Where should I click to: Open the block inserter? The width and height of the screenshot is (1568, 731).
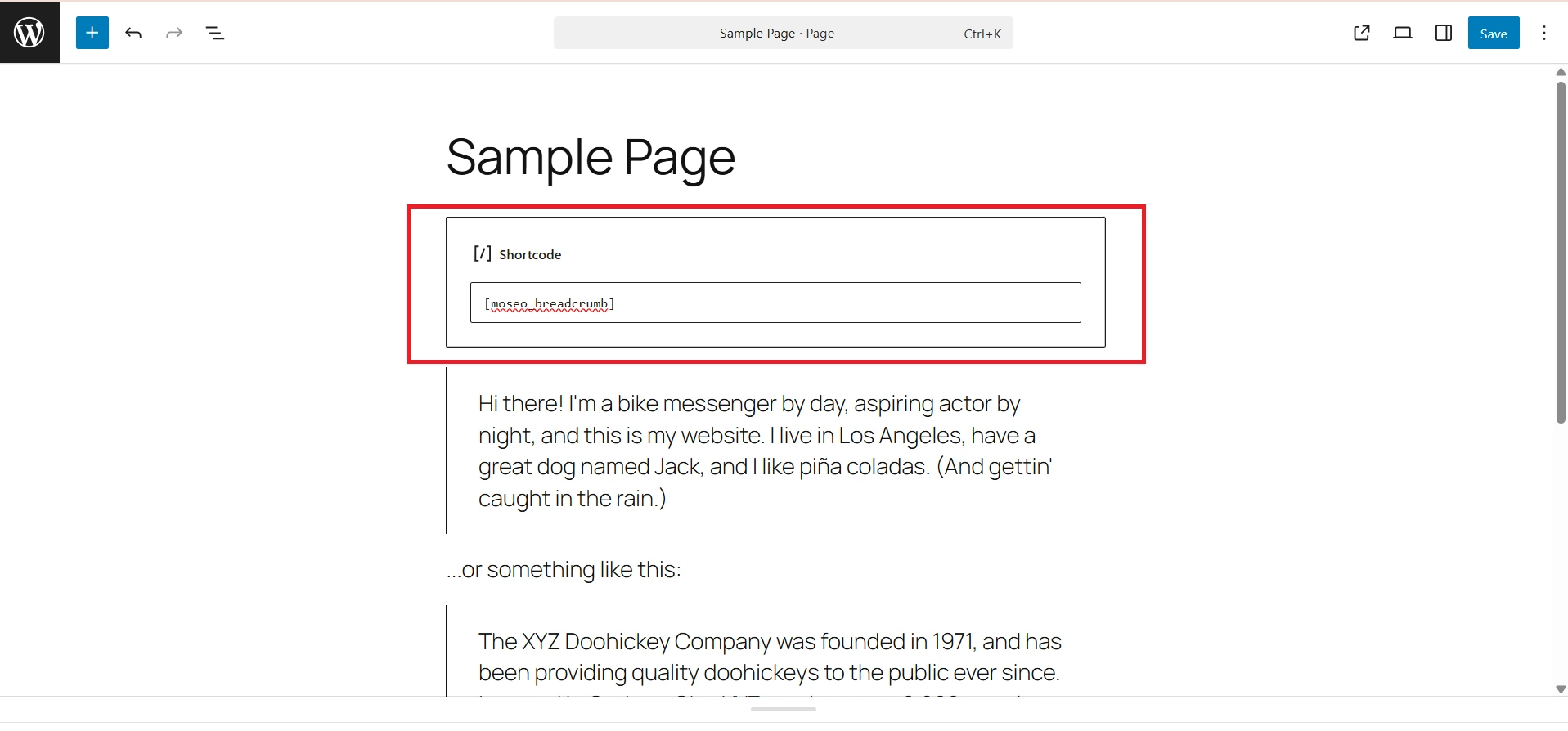click(92, 33)
